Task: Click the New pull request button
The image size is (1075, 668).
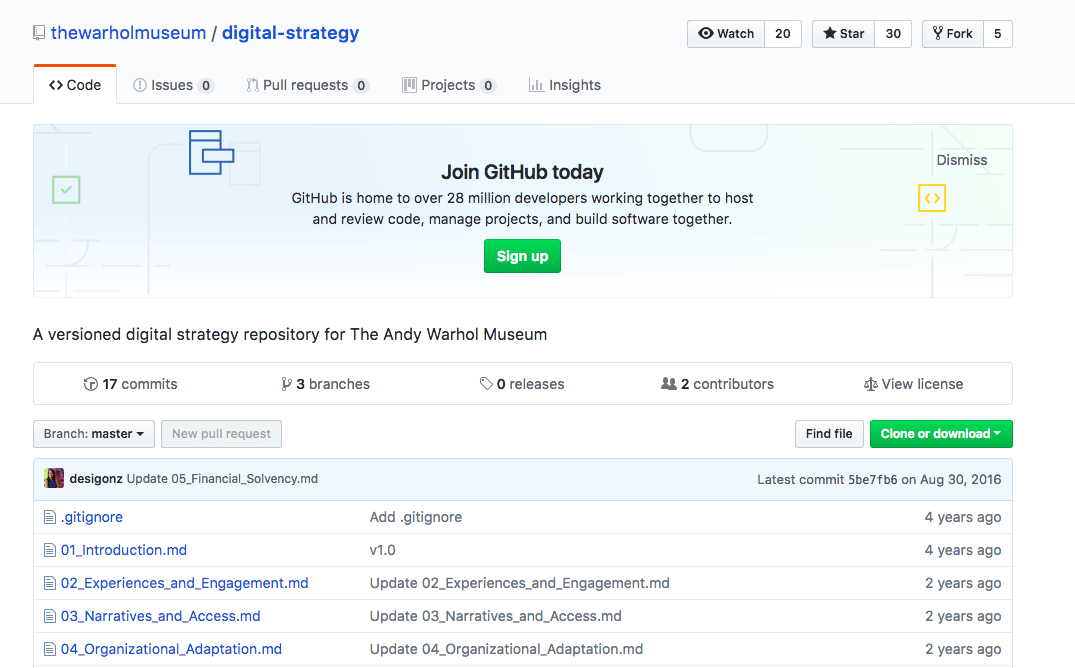Action: pyautogui.click(x=221, y=433)
